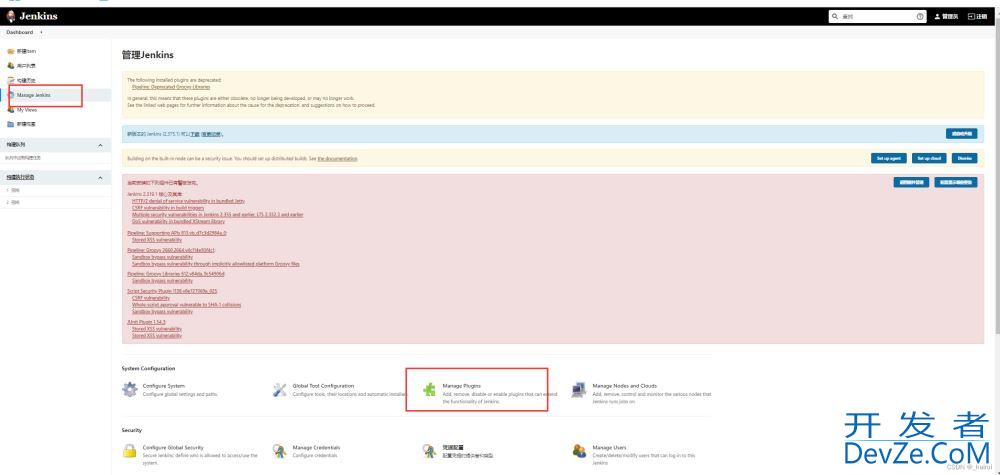The width and height of the screenshot is (1000, 475).
Task: Open the CSRF vulnerability in build triggers link
Action: pos(168,208)
